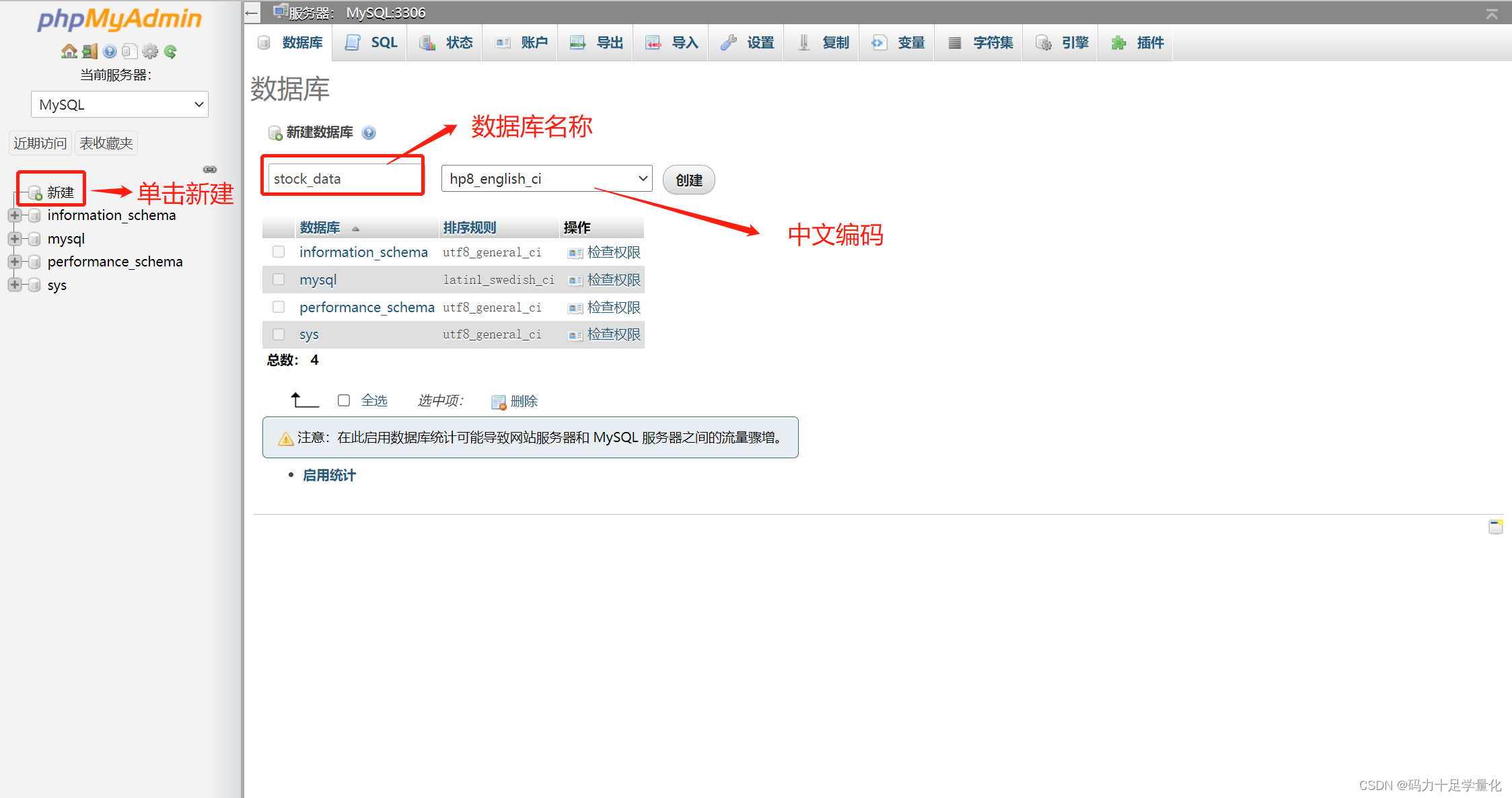Click the 表收藏夹 button
This screenshot has height=798, width=1512.
(106, 143)
